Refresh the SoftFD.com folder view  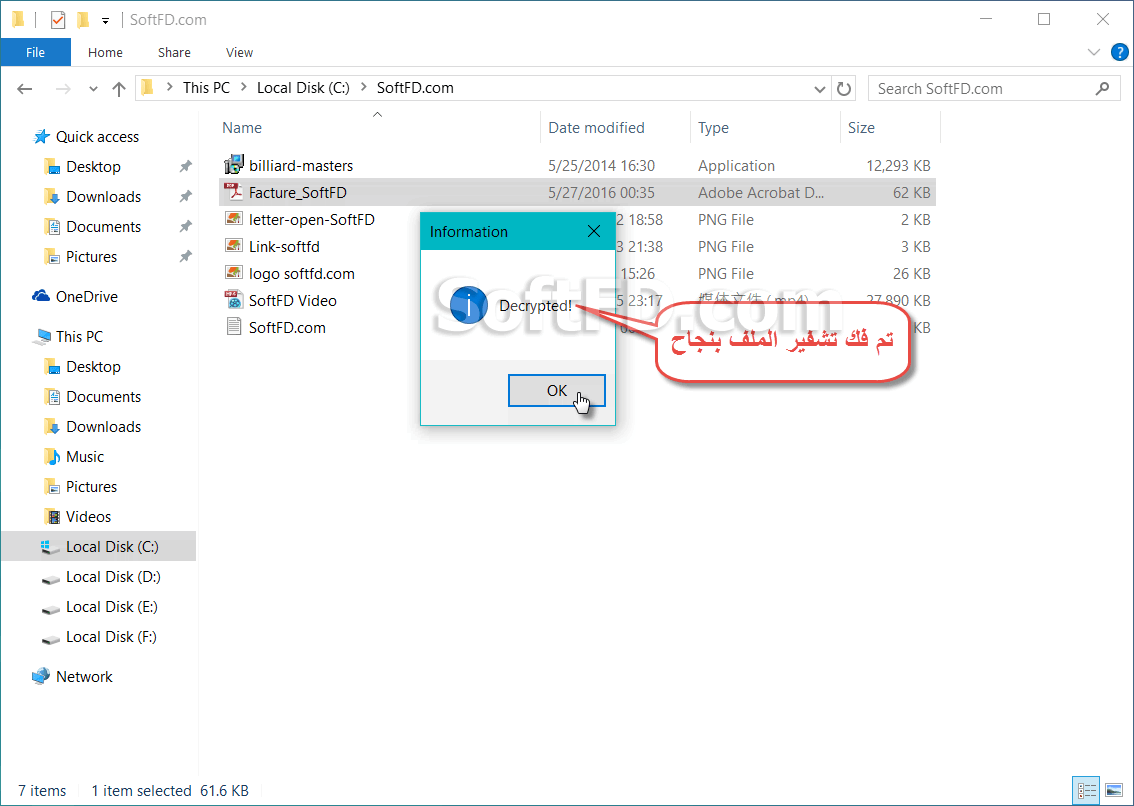pyautogui.click(x=844, y=88)
